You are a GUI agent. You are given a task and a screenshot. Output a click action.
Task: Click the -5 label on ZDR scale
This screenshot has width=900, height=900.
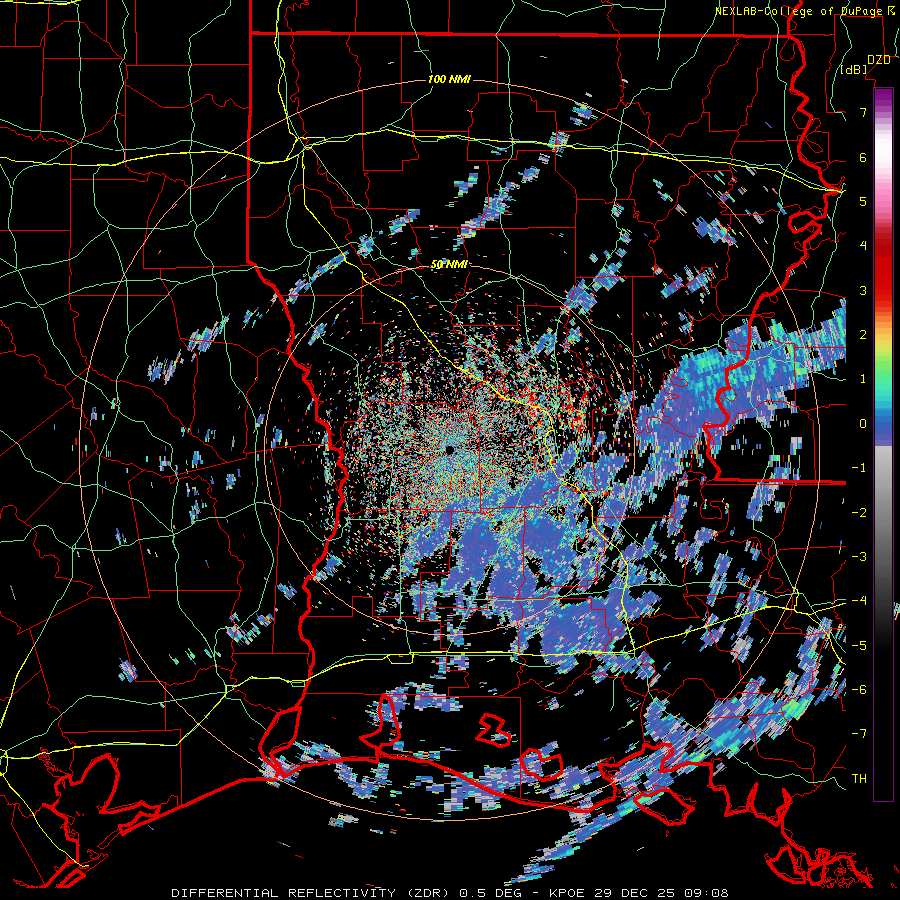pos(859,645)
